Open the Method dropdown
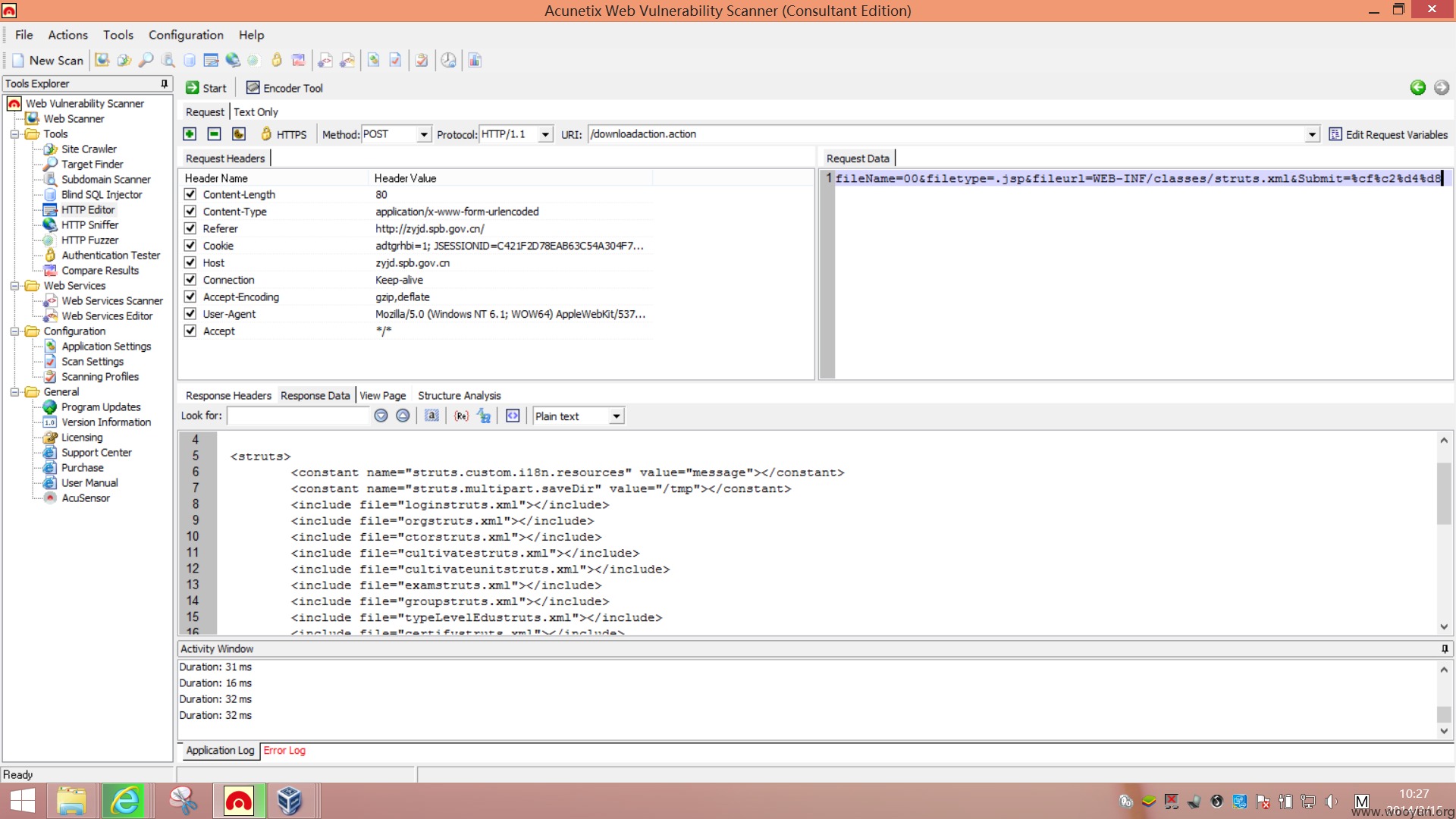 coord(424,134)
